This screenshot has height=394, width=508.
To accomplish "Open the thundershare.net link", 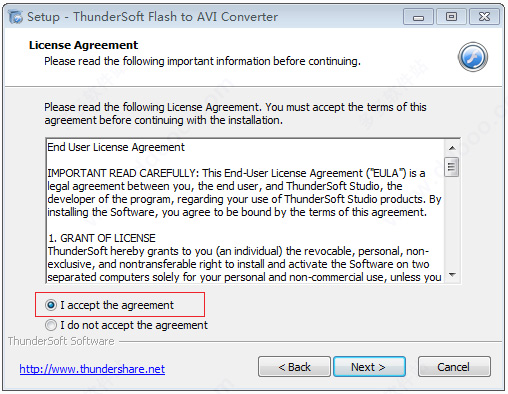I will [92, 369].
